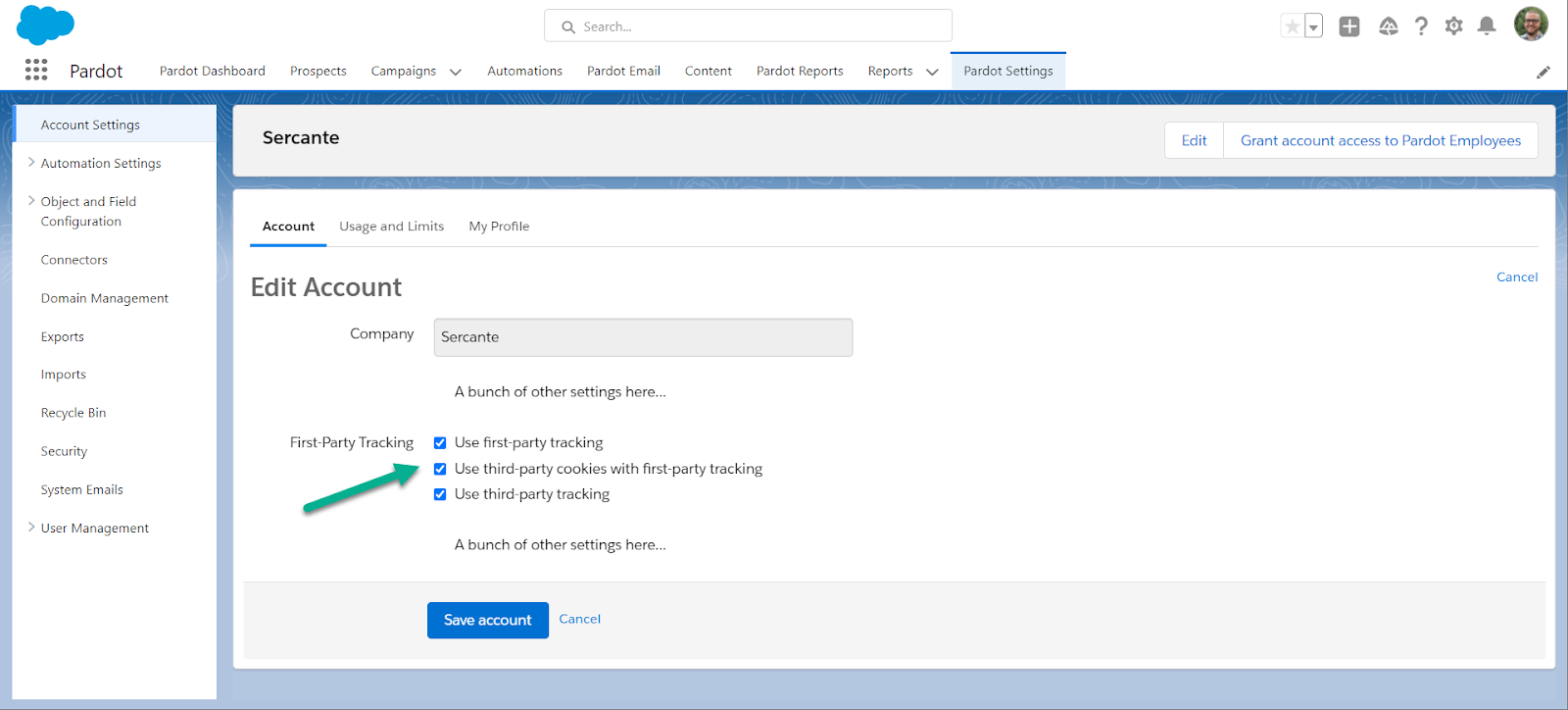Expand the Campaigns nav dropdown chevron

[x=456, y=72]
